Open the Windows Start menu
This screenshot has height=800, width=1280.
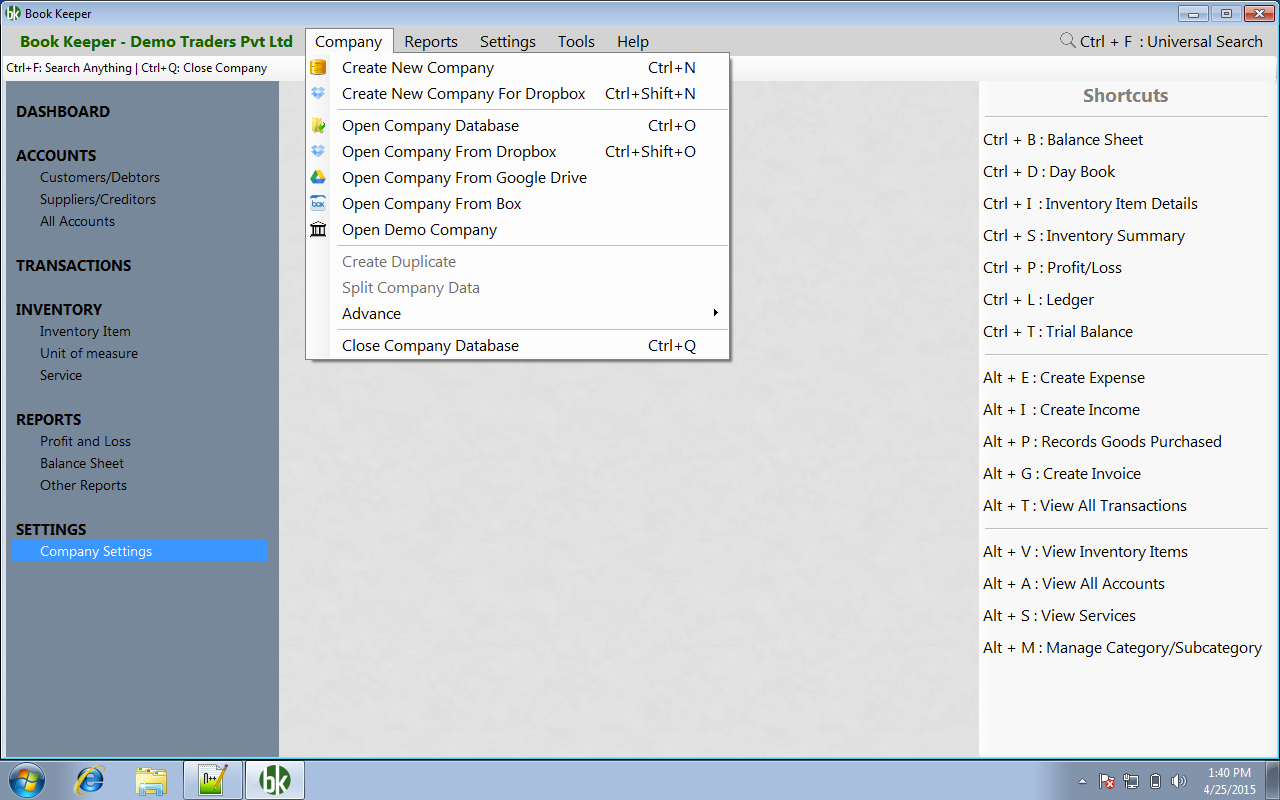point(27,780)
